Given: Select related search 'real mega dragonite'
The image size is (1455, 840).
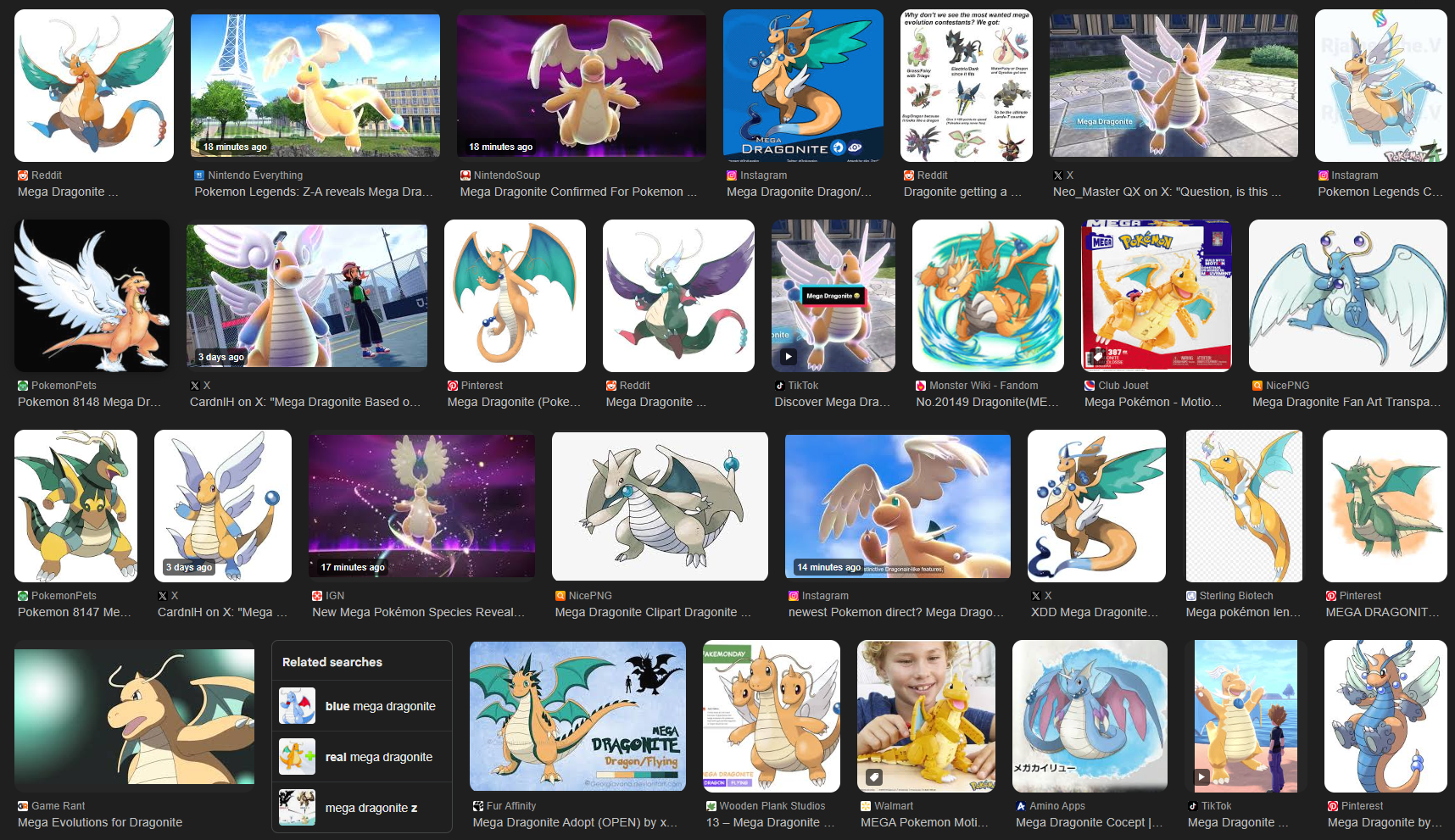Looking at the screenshot, I should point(362,757).
